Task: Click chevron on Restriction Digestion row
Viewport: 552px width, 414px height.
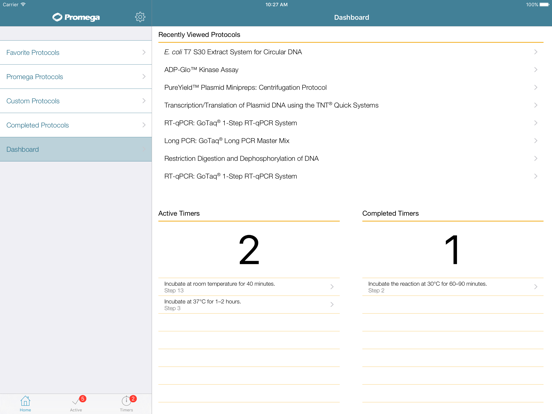Action: [535, 159]
